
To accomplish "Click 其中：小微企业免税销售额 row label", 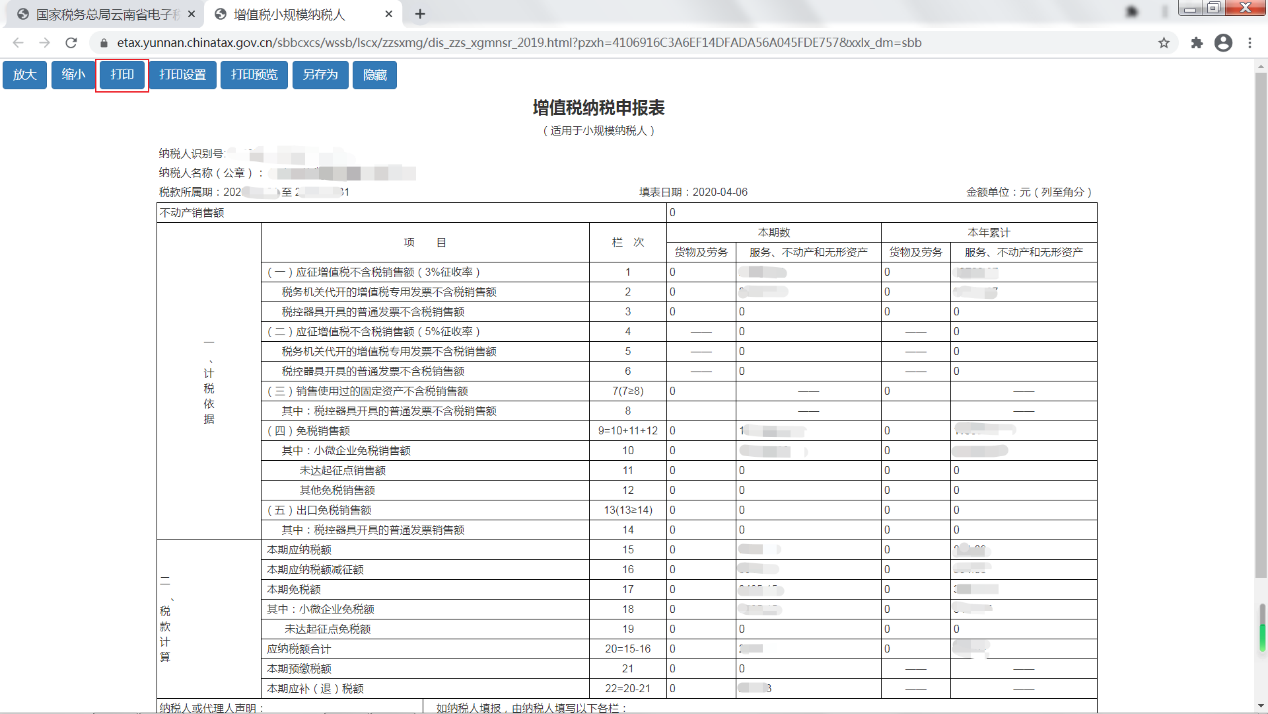I will 346,451.
